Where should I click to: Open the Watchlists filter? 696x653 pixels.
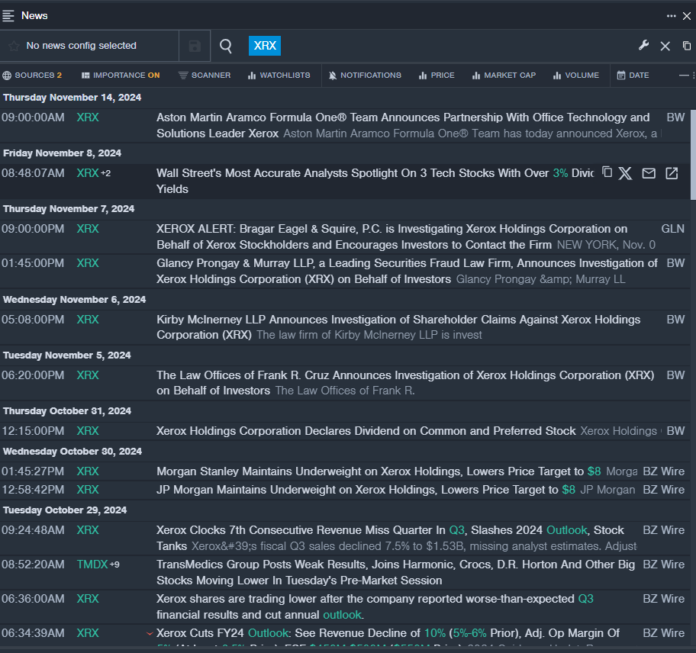(x=278, y=75)
